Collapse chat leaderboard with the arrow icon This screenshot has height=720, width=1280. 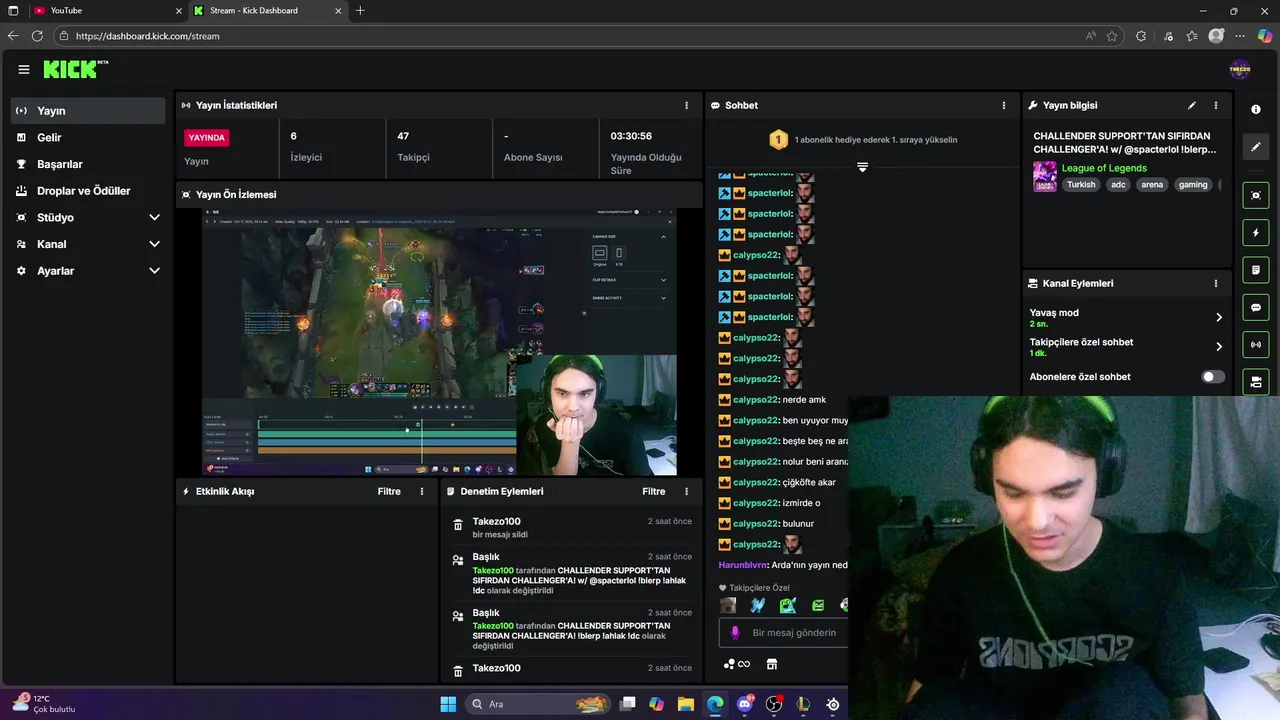(x=862, y=167)
